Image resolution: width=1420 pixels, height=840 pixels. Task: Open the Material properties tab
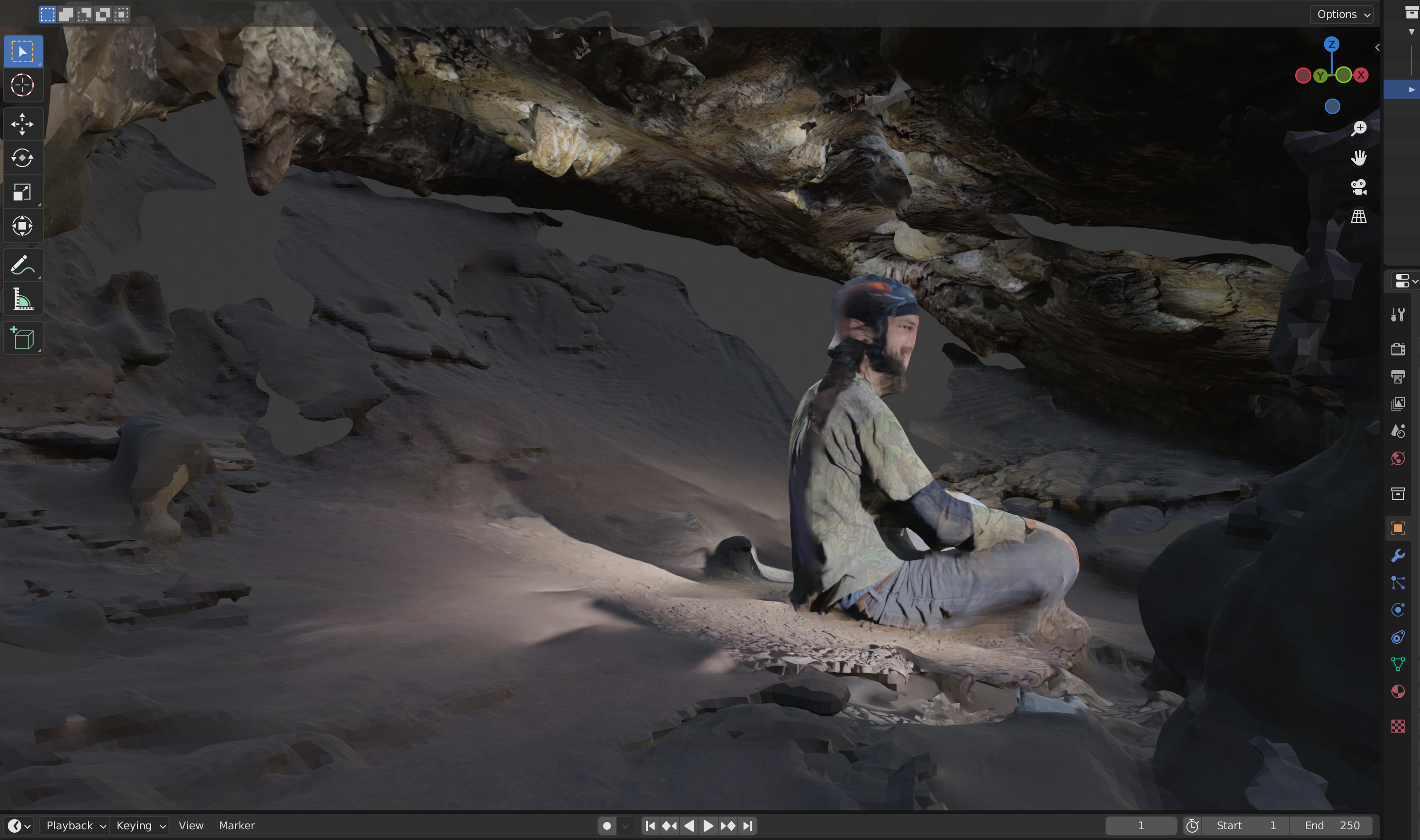click(1398, 692)
